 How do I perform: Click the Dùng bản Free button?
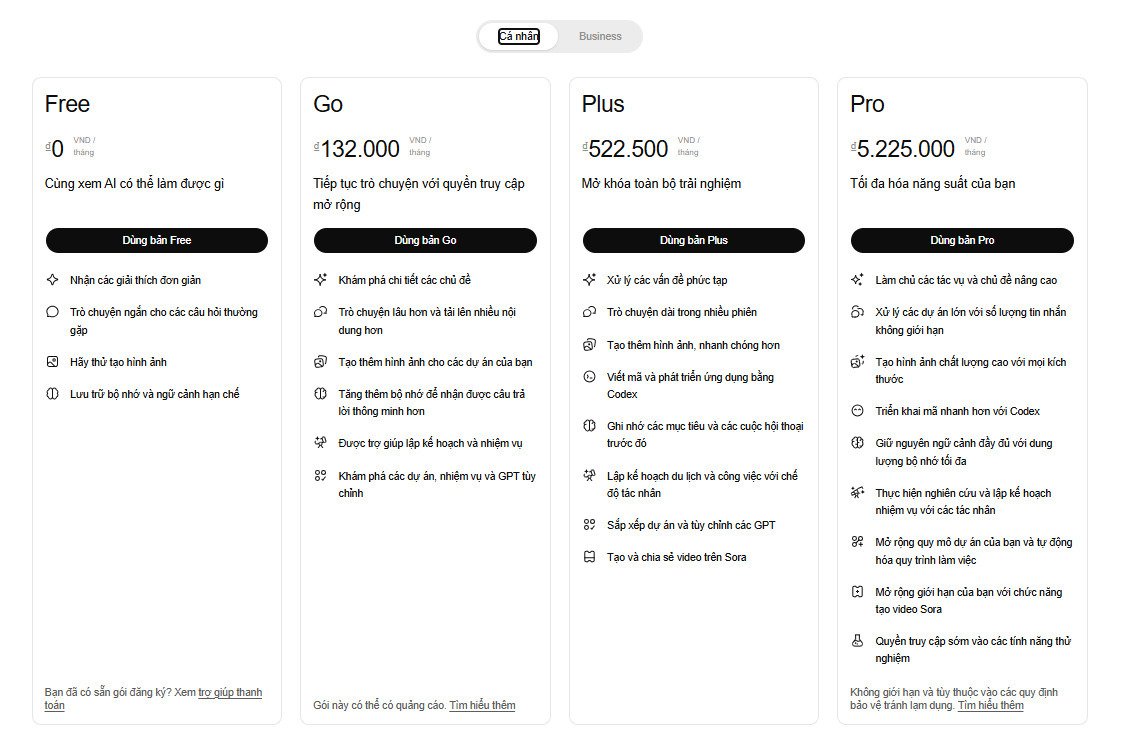pyautogui.click(x=157, y=240)
